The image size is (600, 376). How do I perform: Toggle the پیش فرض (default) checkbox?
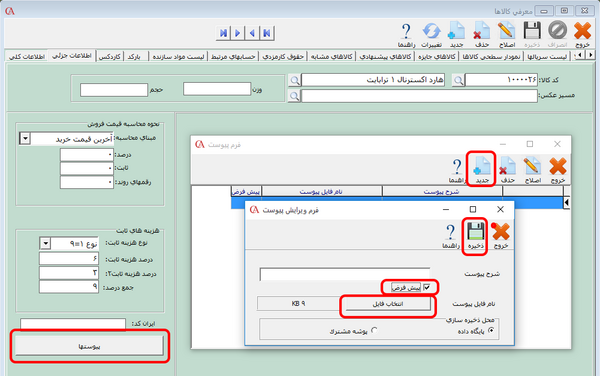(x=427, y=287)
